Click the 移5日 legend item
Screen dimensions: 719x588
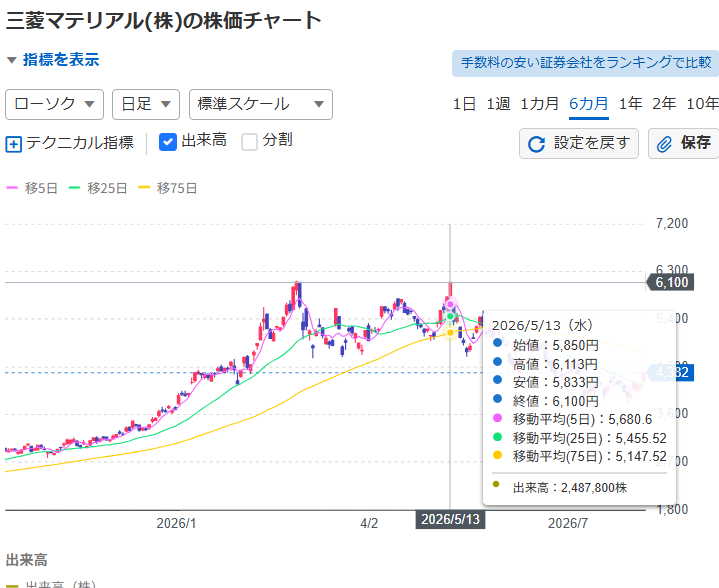(x=32, y=188)
